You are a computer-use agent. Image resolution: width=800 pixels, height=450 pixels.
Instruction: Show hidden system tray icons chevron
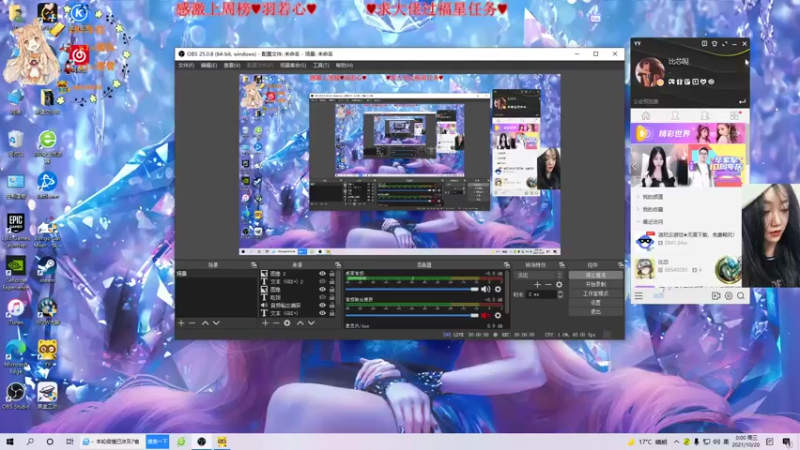pos(677,441)
